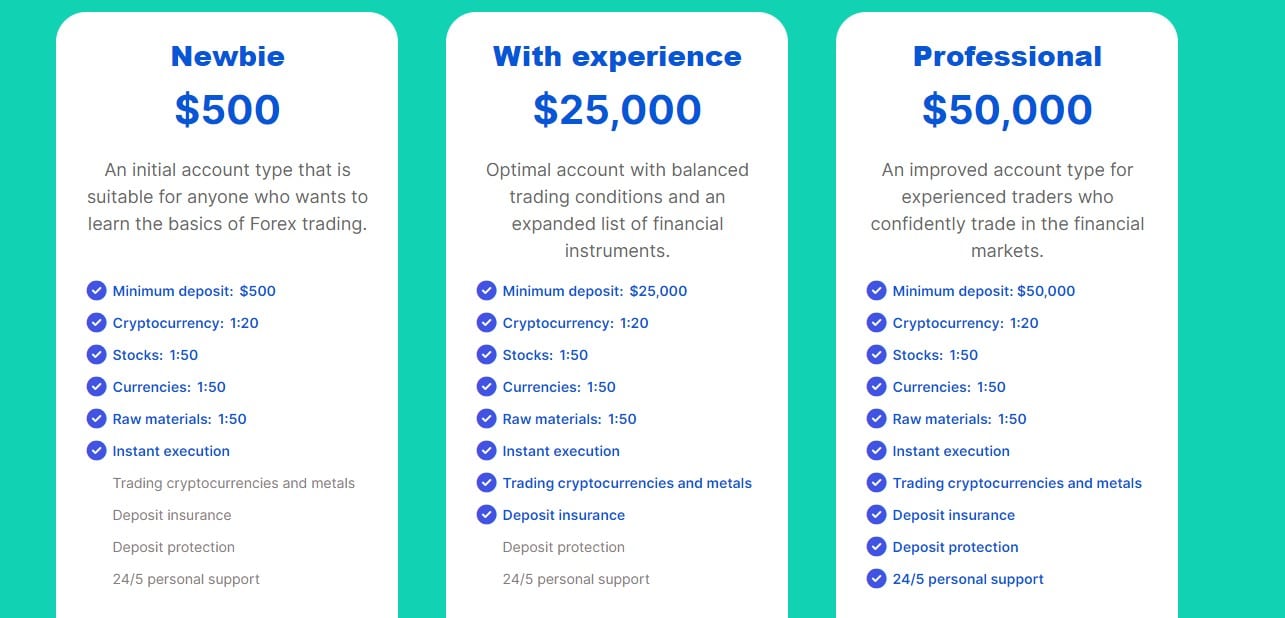Click check icon beside With experience Deposit insurance
This screenshot has width=1285, height=618.
(x=486, y=515)
